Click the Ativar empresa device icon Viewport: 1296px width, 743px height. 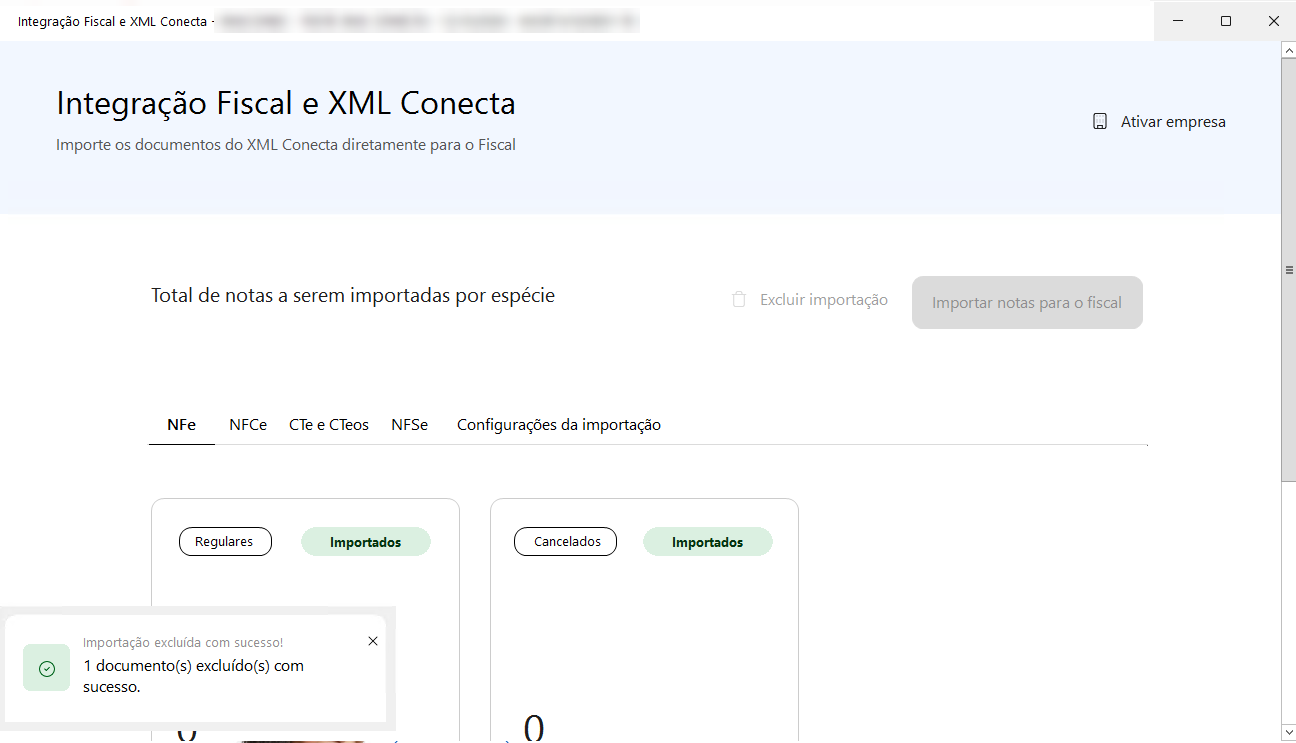coord(1100,122)
